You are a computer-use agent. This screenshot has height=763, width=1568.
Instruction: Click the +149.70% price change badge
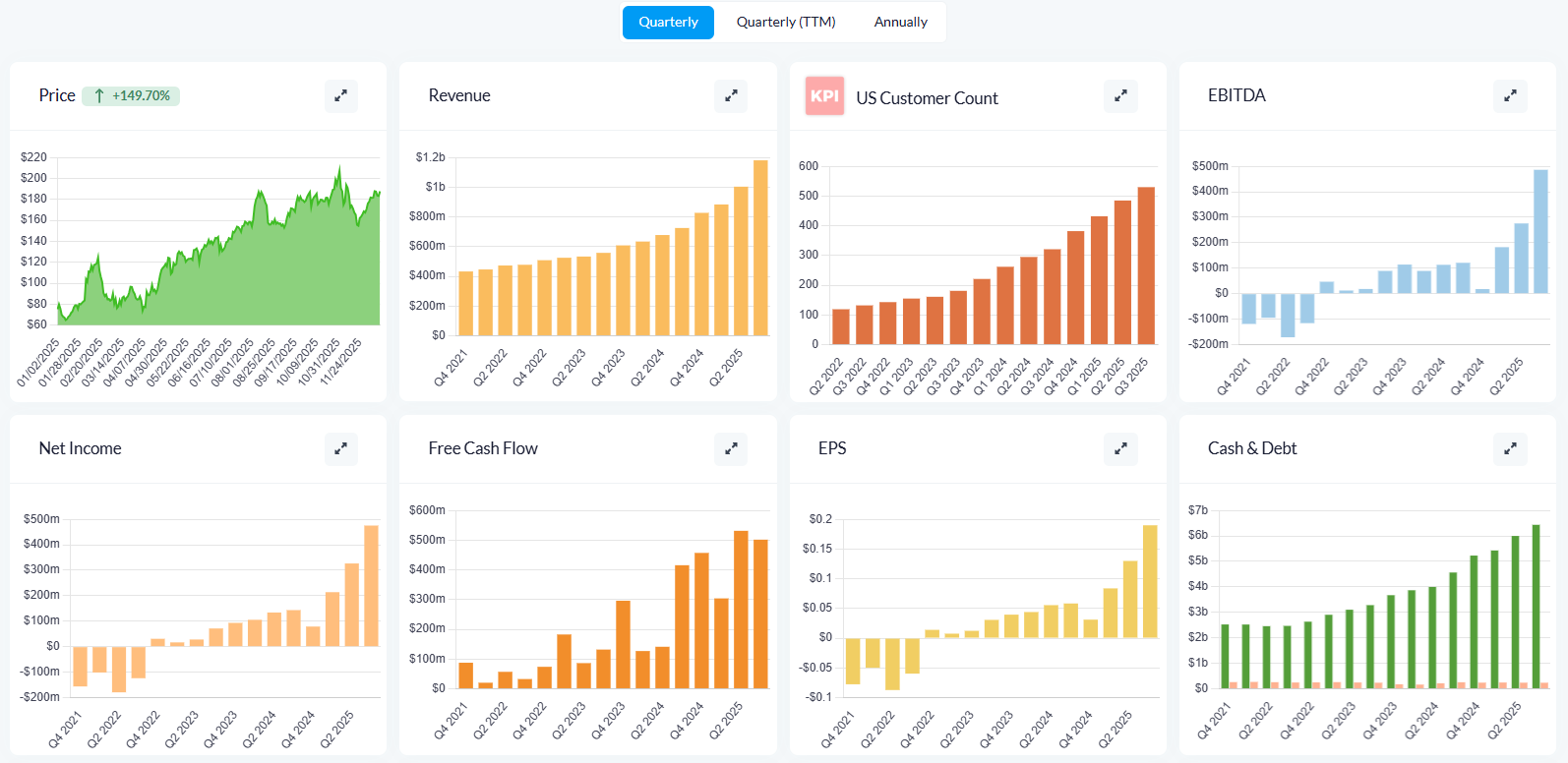pos(131,96)
